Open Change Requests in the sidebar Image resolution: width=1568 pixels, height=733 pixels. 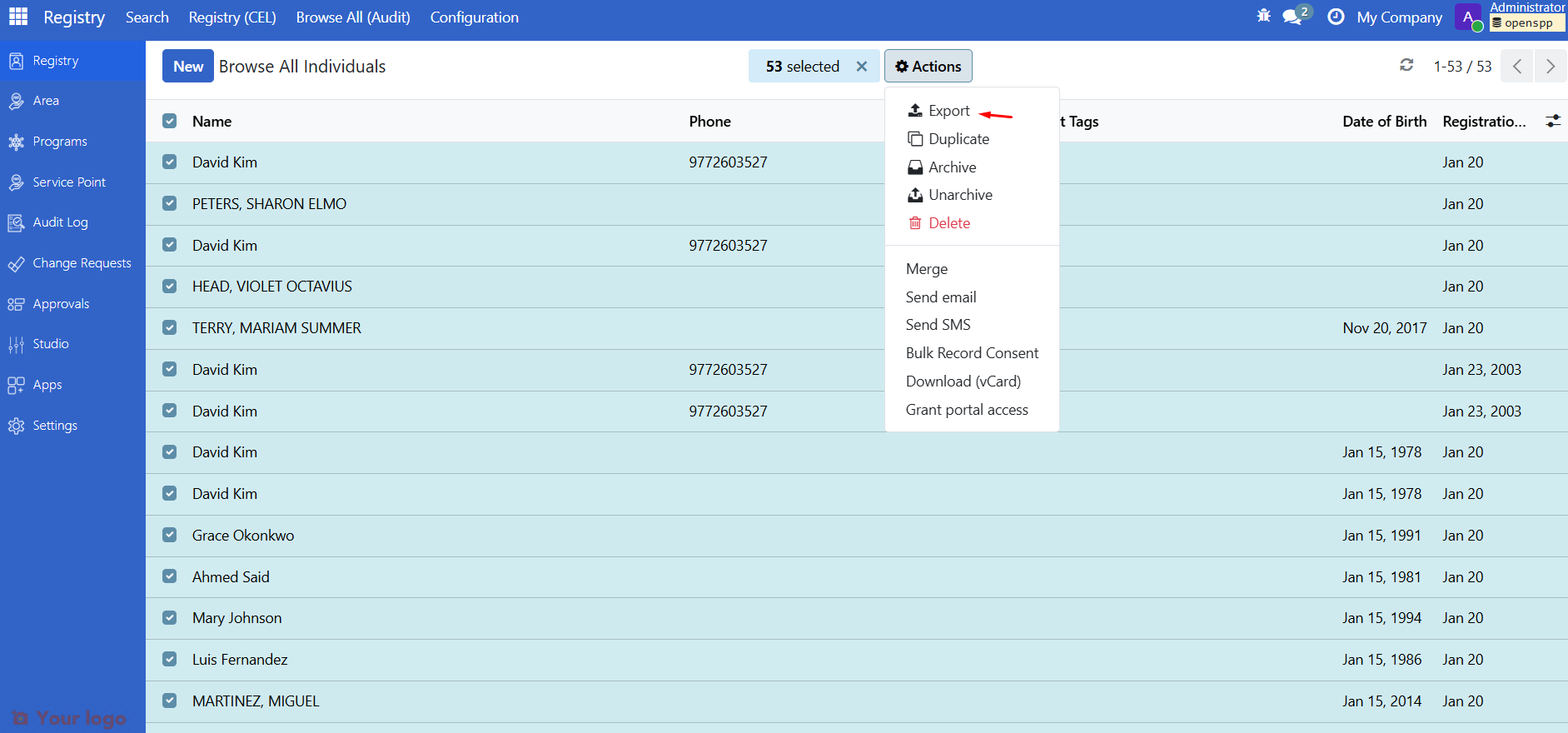[72, 263]
